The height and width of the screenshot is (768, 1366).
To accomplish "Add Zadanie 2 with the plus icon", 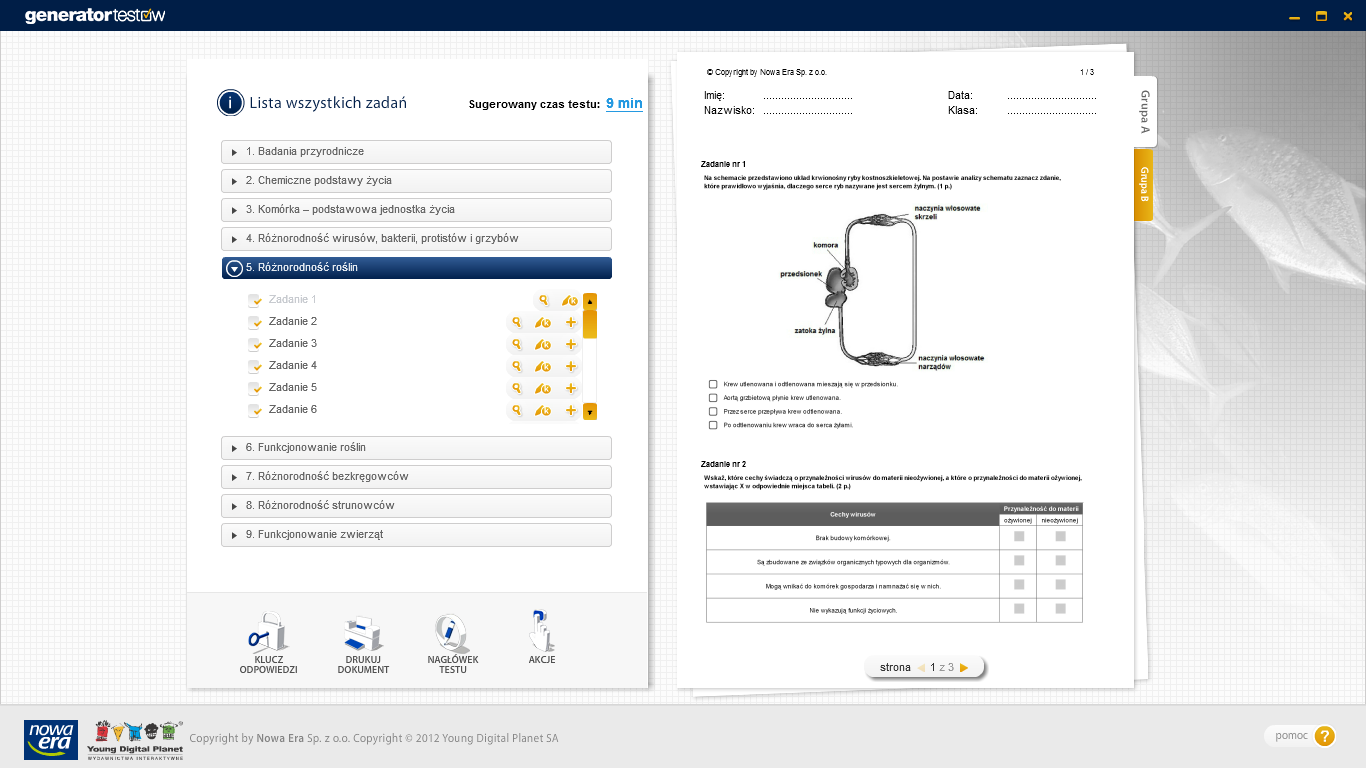I will pyautogui.click(x=571, y=322).
